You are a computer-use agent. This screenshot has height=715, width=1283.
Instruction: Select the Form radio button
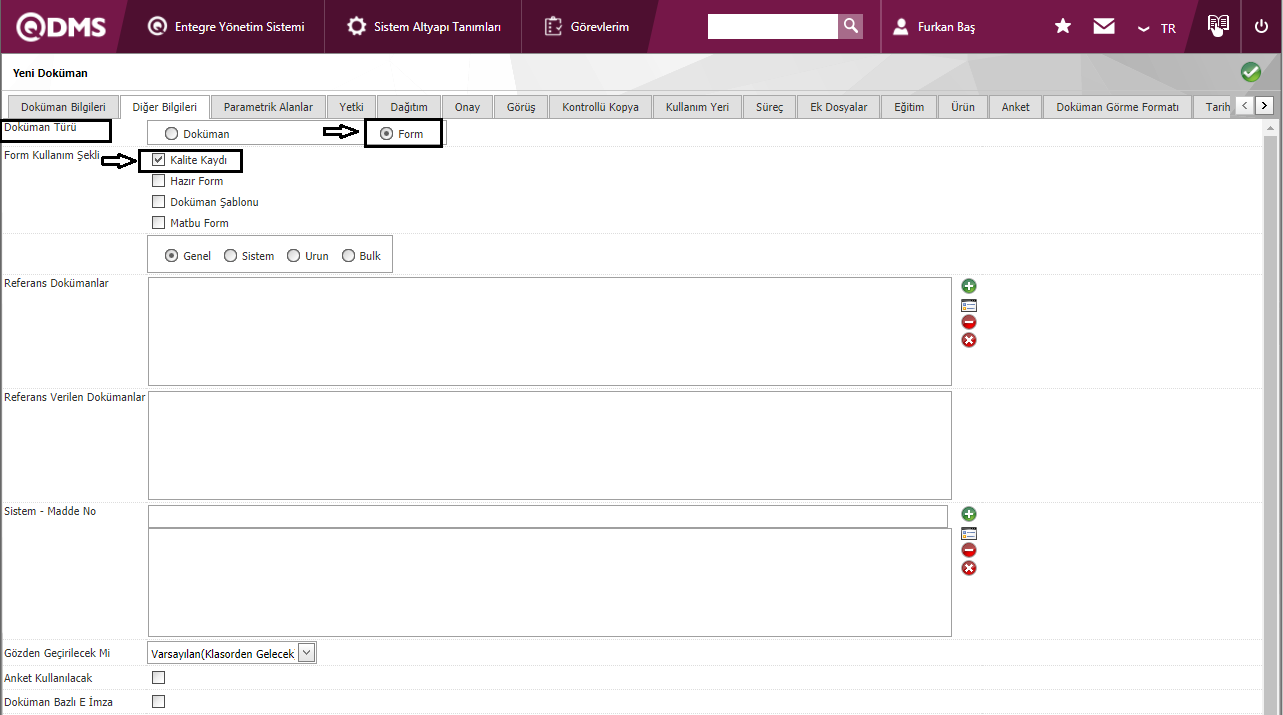[386, 134]
